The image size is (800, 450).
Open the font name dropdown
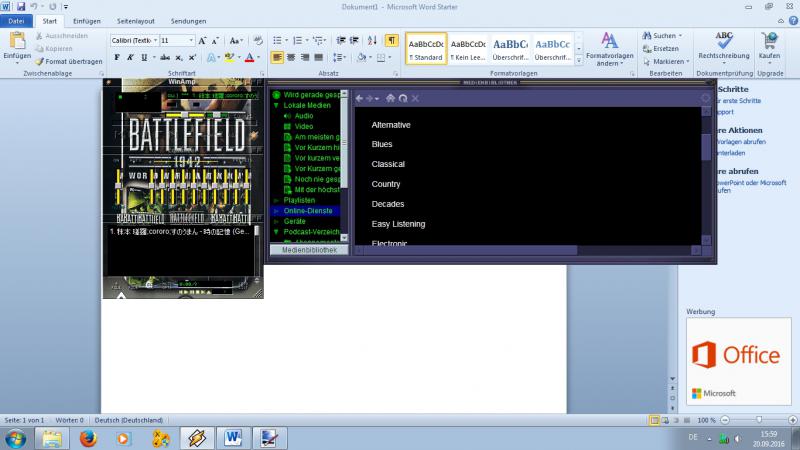coord(155,40)
